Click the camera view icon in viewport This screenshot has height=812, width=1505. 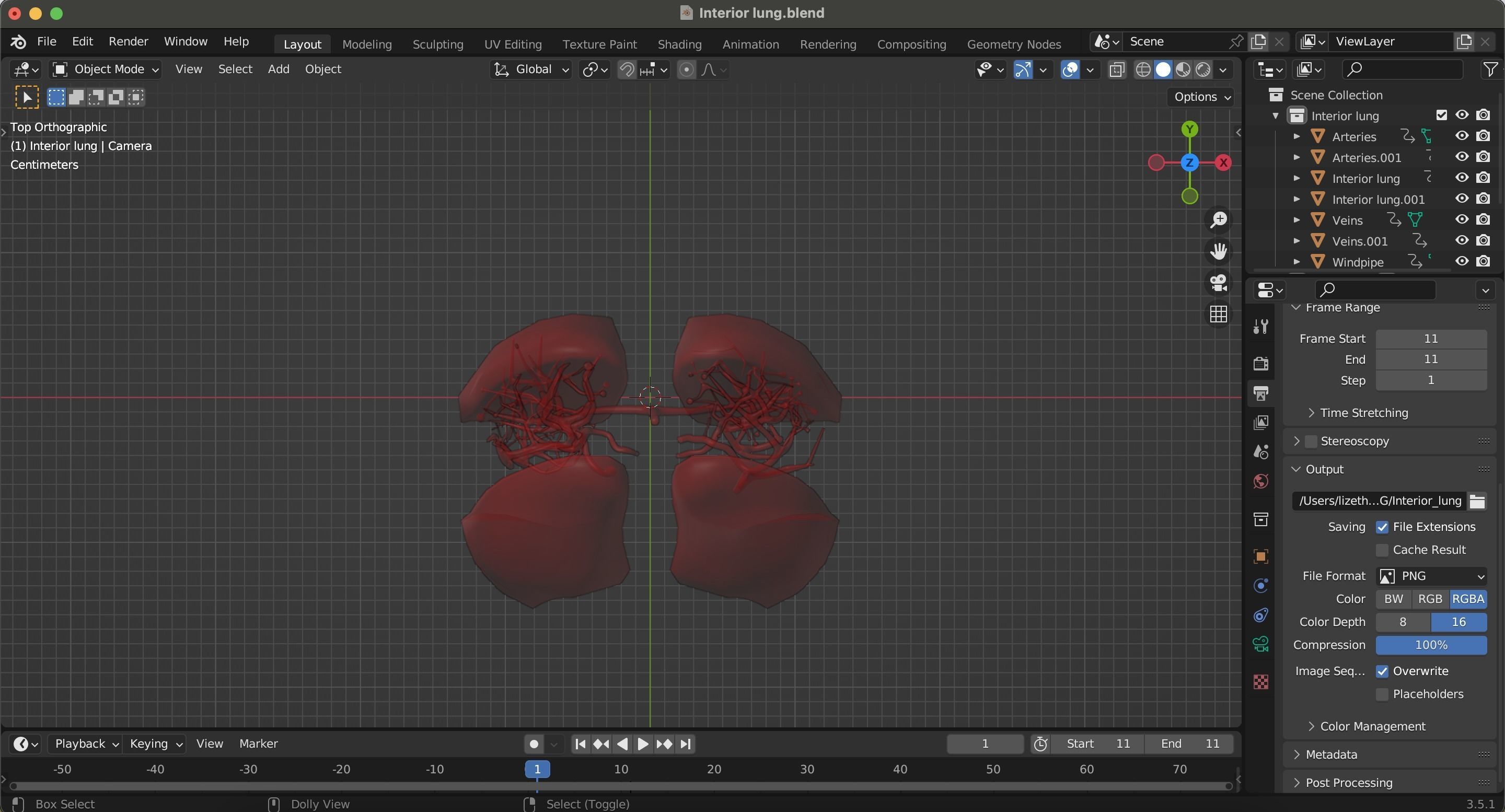(x=1218, y=283)
